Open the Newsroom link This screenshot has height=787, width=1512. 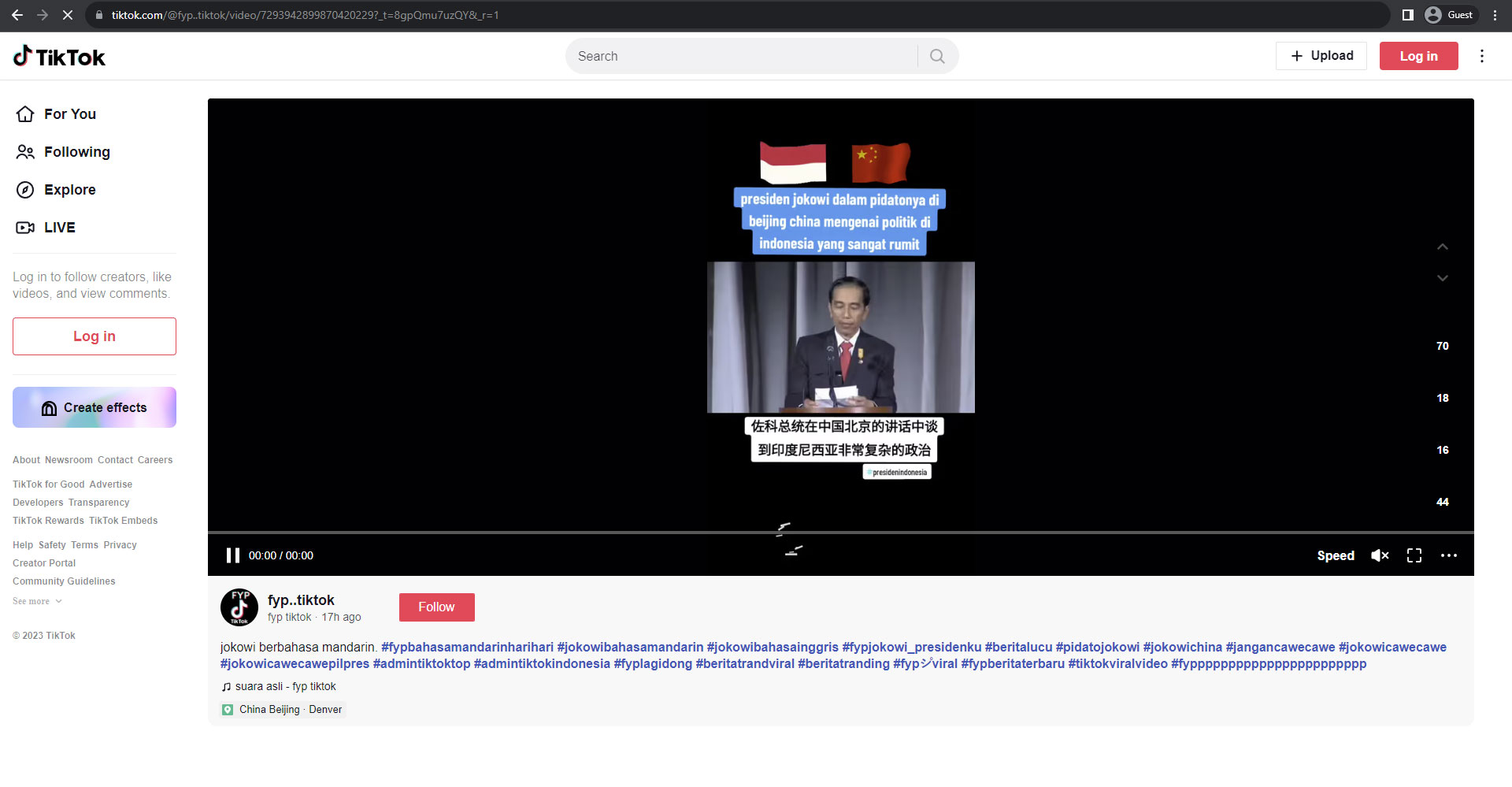pos(69,460)
